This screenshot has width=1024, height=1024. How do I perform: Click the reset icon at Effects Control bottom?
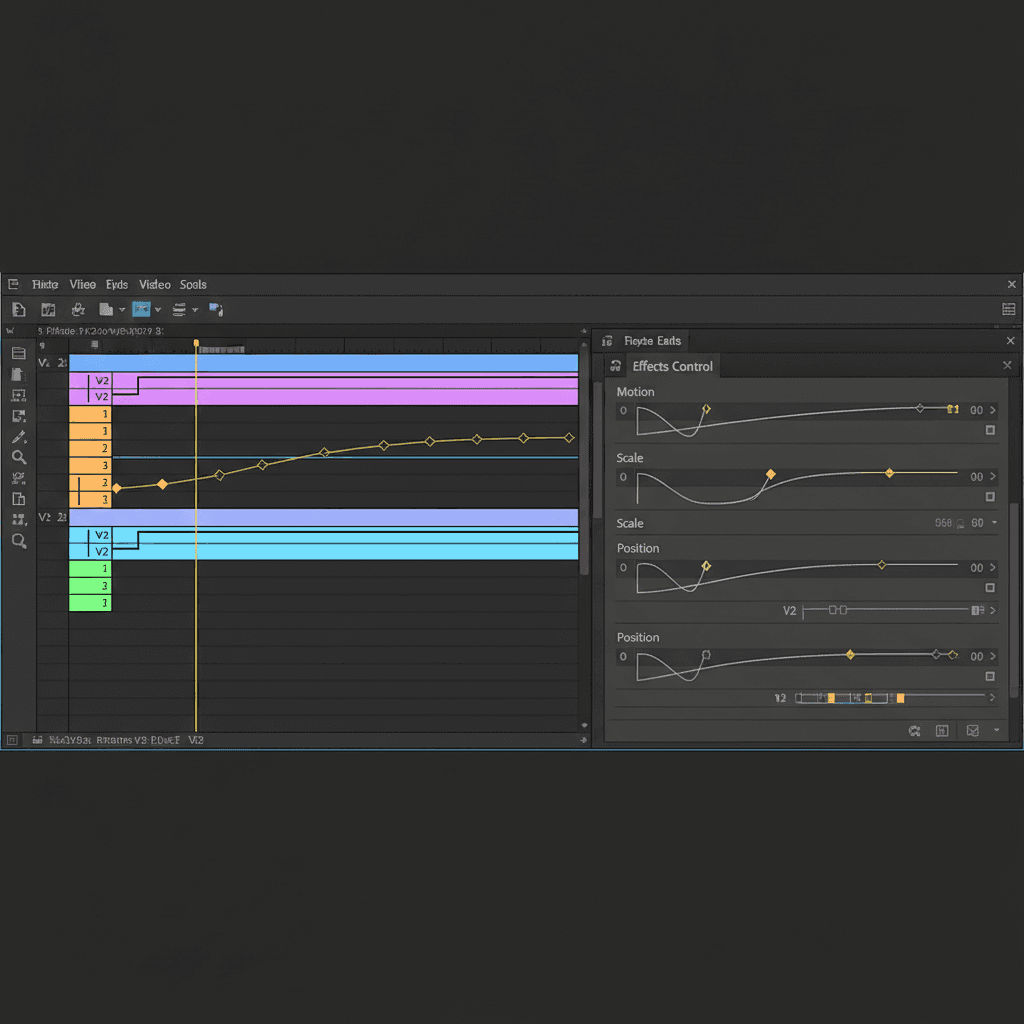click(x=914, y=731)
